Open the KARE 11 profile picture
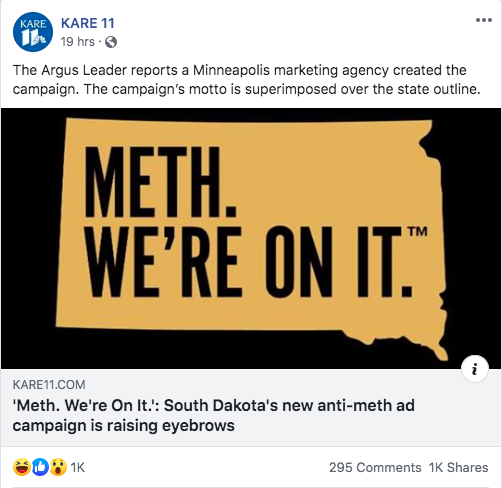This screenshot has height=488, width=502. point(33,32)
